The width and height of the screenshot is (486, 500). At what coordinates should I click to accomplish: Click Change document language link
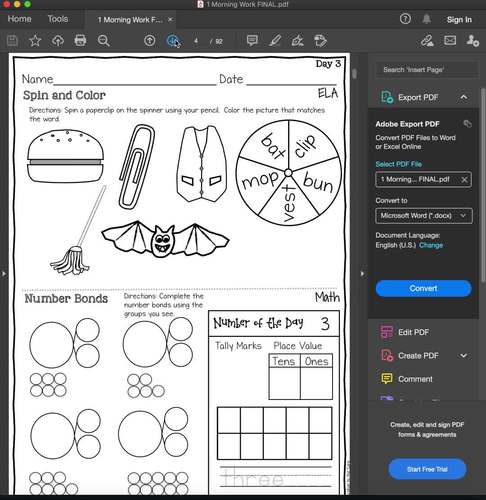pyautogui.click(x=431, y=245)
